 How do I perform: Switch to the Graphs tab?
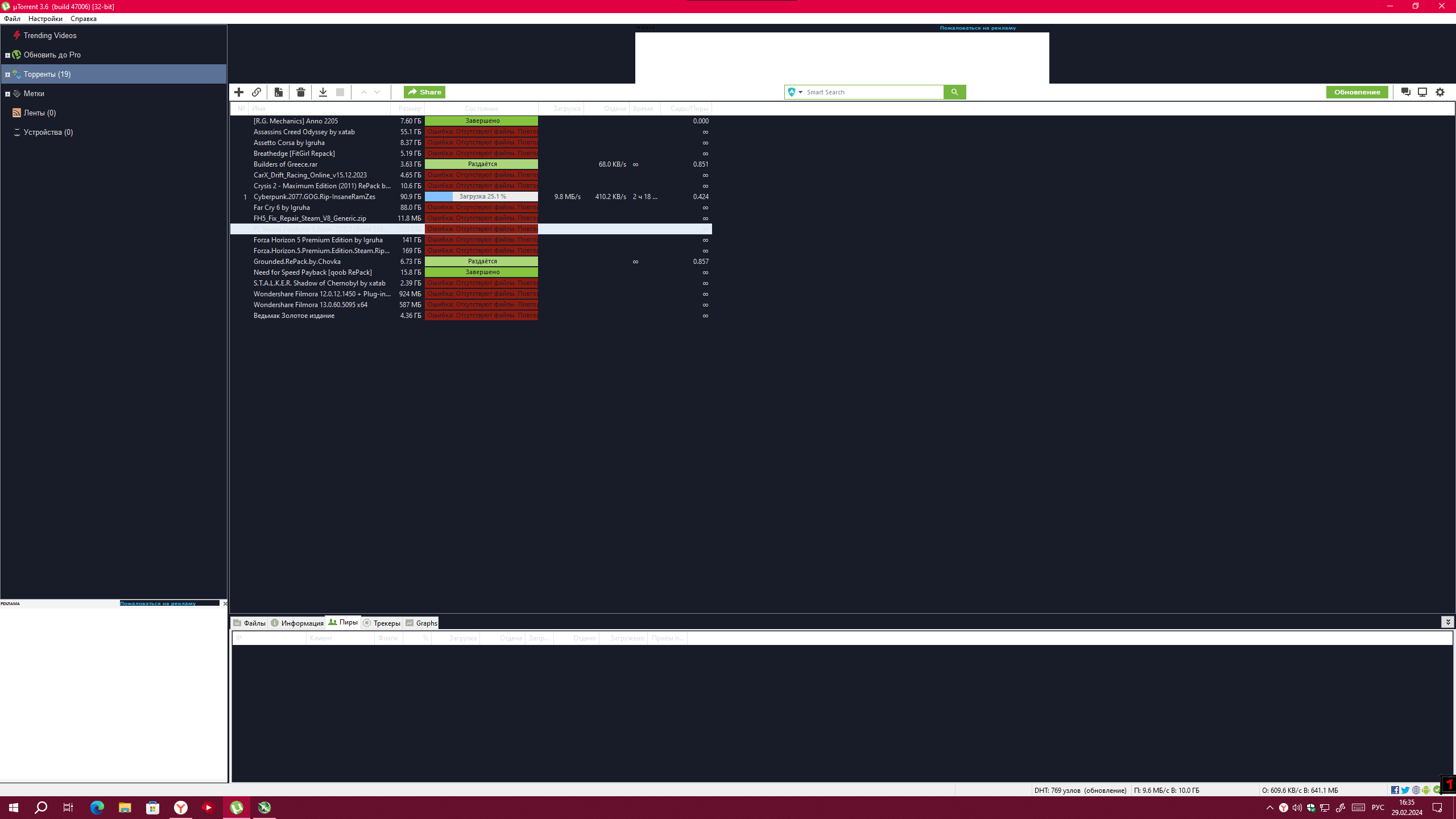tap(421, 623)
